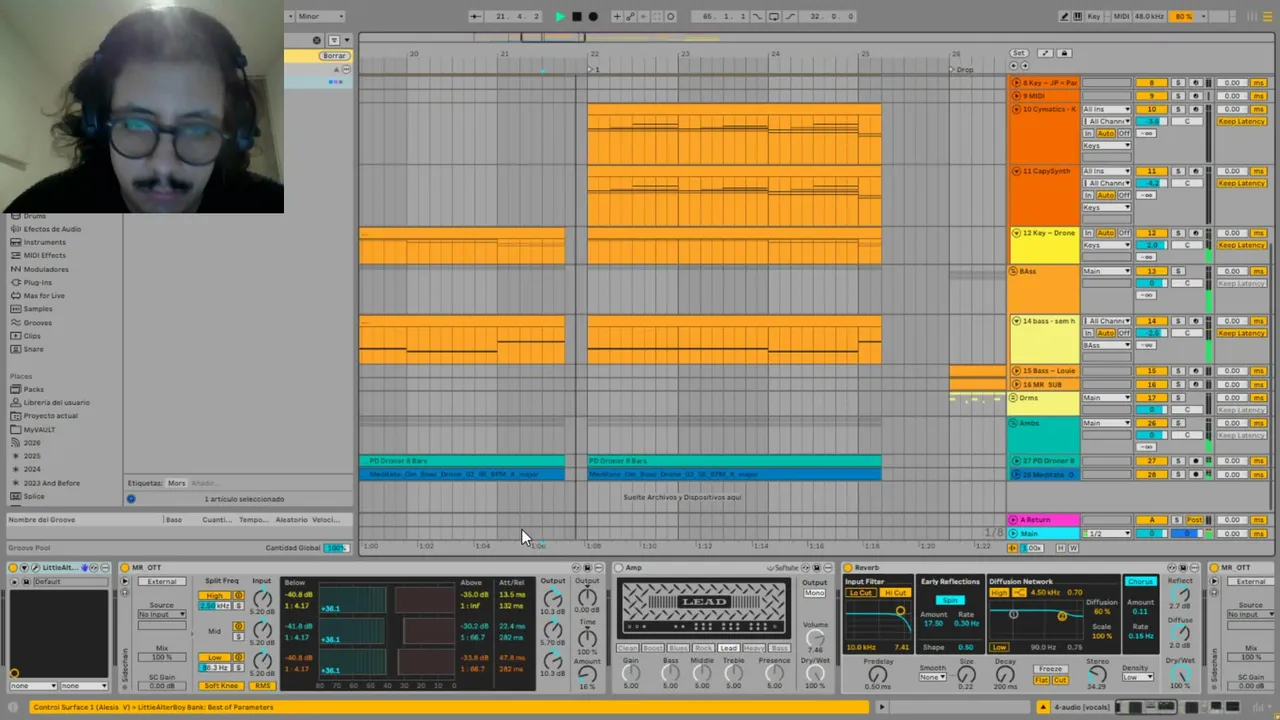The height and width of the screenshot is (720, 1280).
Task: Open the MyVAULT folder in Places
Action: 39,429
